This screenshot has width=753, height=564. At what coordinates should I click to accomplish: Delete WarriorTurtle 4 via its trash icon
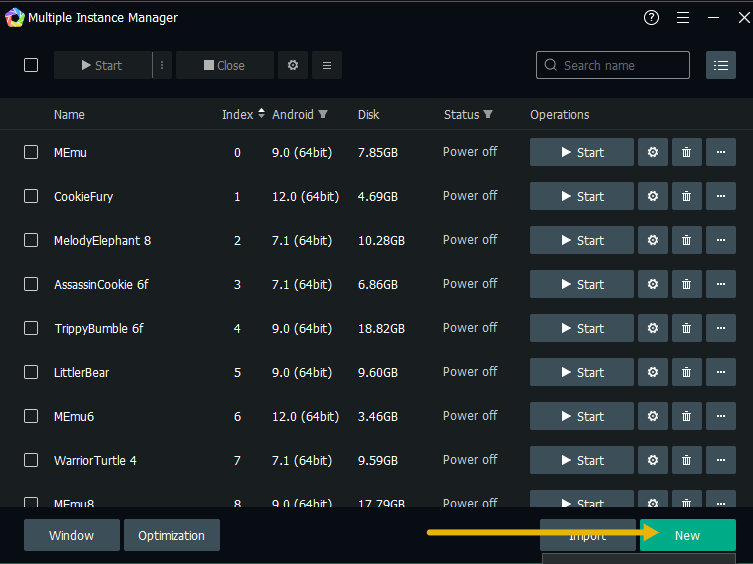click(687, 460)
